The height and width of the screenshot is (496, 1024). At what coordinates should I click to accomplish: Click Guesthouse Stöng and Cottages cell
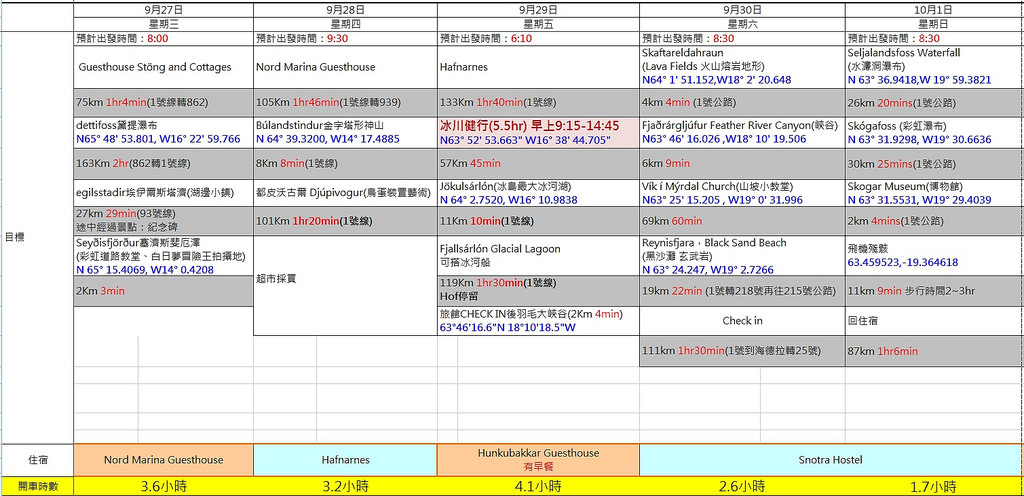click(163, 67)
